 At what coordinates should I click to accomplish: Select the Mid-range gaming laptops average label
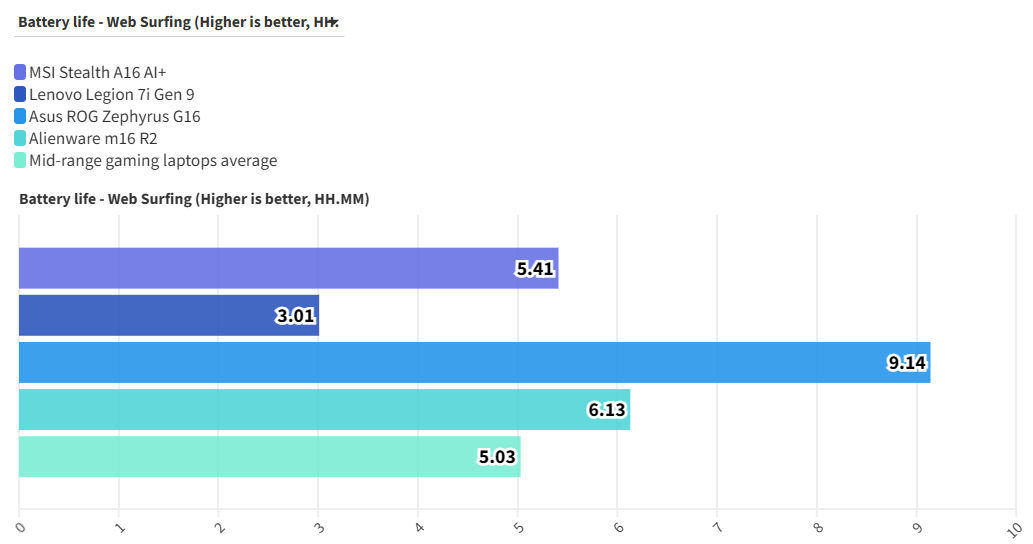tap(153, 160)
